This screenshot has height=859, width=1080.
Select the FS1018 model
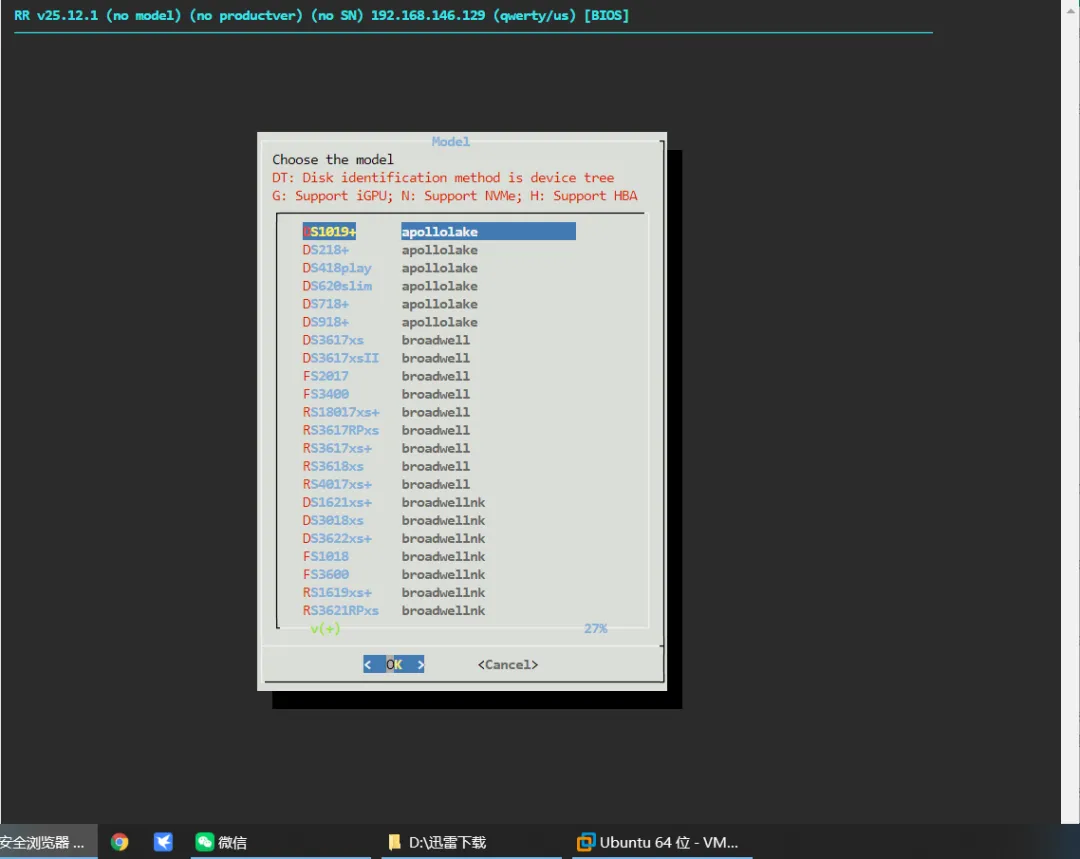click(x=393, y=556)
